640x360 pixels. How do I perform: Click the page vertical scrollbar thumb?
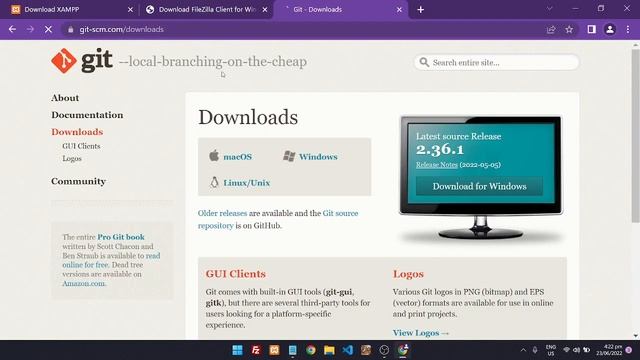[x=636, y=135]
